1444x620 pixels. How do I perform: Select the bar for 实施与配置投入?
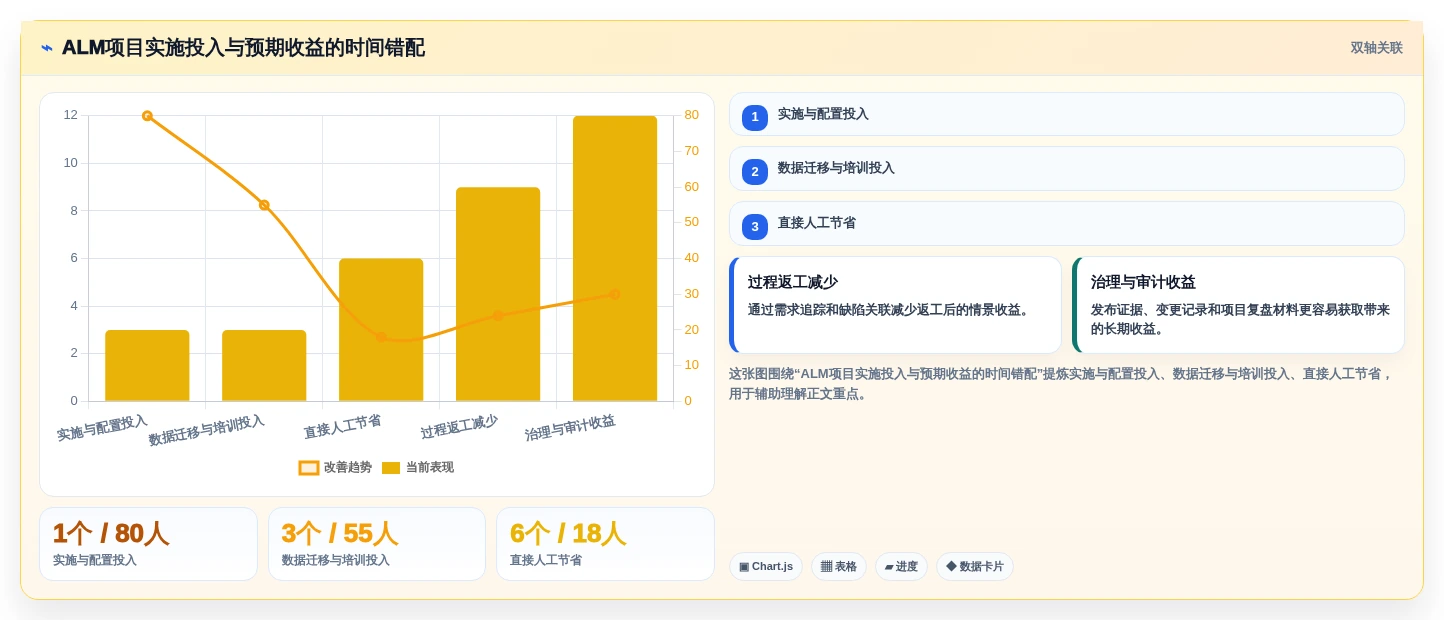click(147, 366)
